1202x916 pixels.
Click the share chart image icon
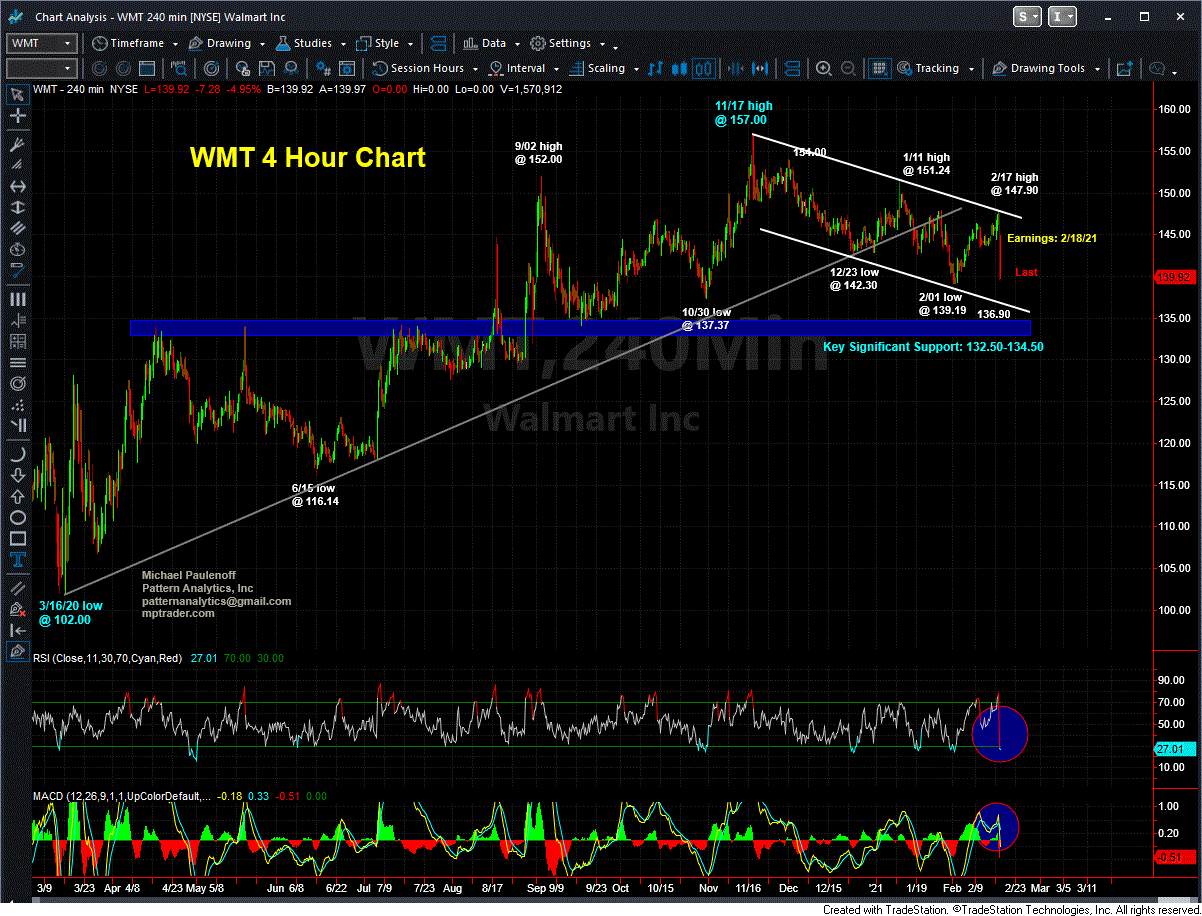[x=1124, y=68]
